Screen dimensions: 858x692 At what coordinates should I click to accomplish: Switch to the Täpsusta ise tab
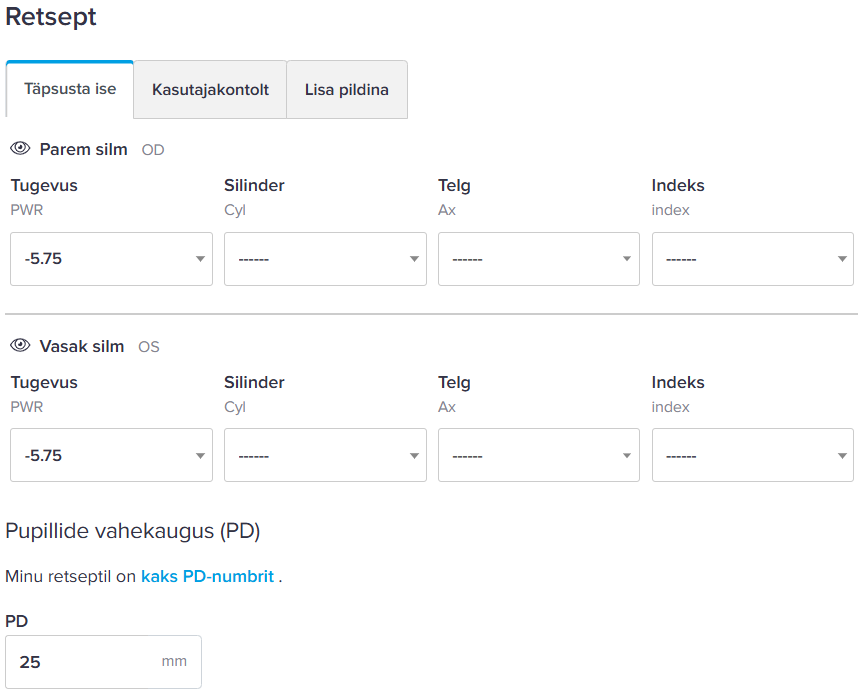(x=70, y=89)
